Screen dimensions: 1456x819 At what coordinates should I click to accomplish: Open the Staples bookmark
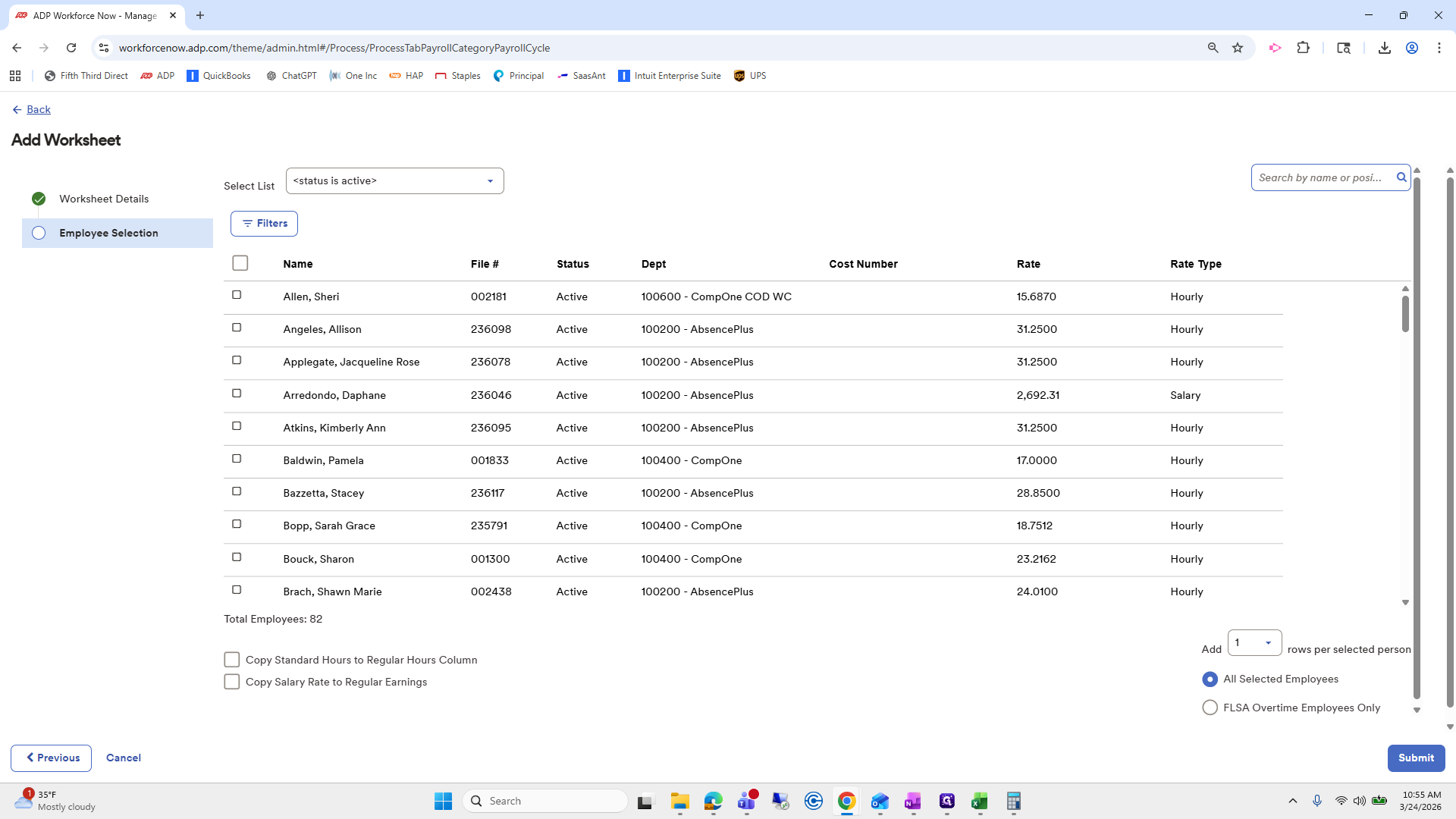pyautogui.click(x=457, y=76)
